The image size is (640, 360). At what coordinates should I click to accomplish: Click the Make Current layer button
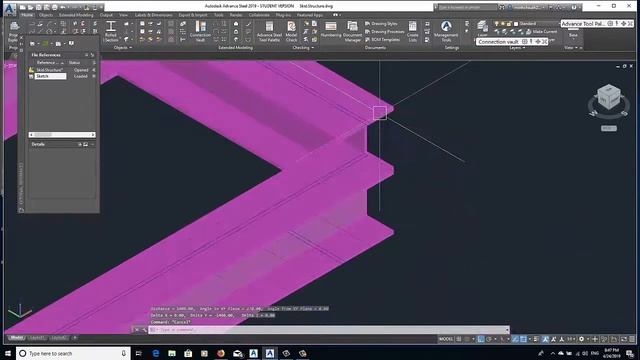[x=542, y=31]
